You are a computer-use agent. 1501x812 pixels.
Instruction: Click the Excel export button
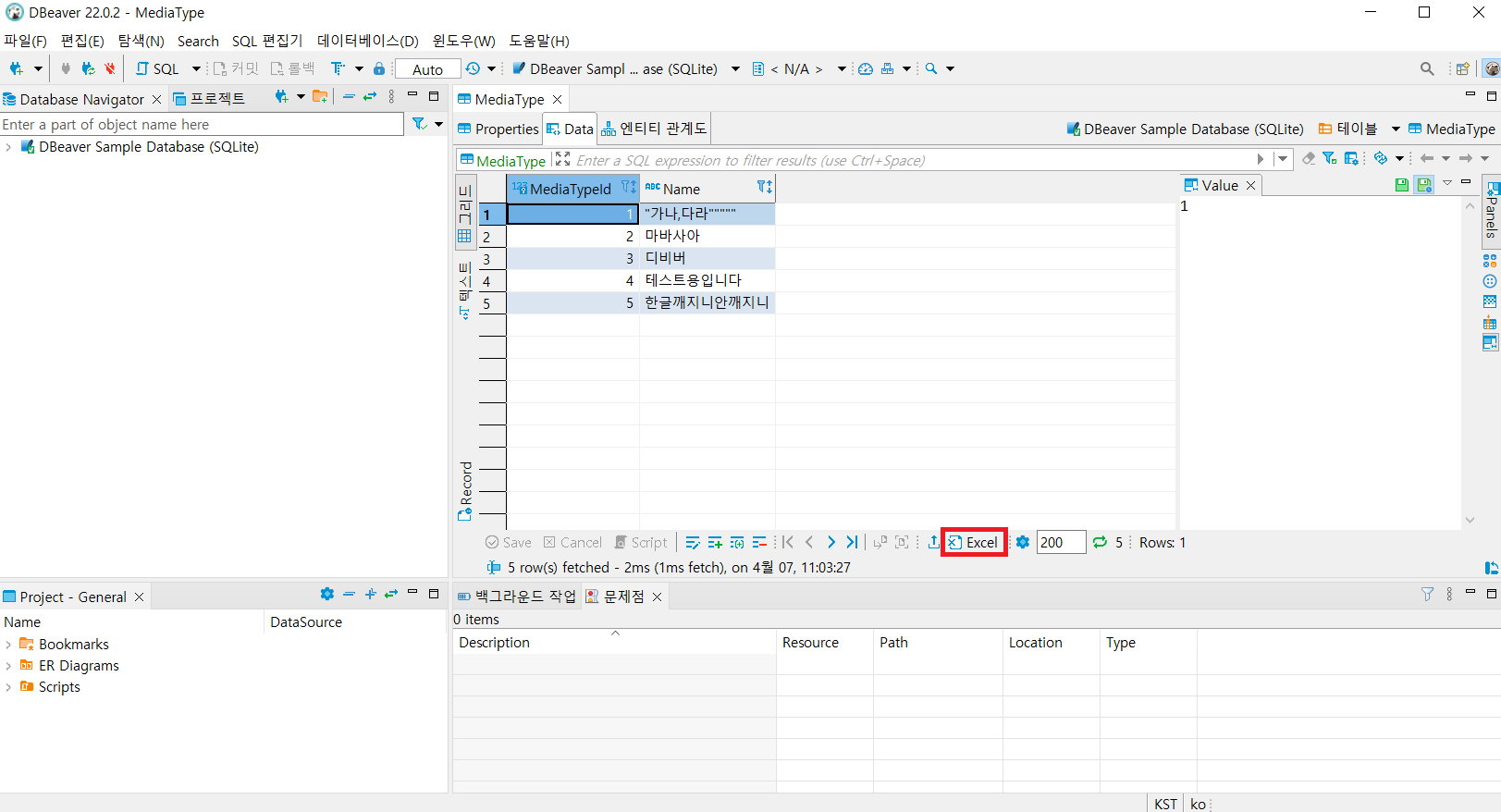click(x=974, y=543)
